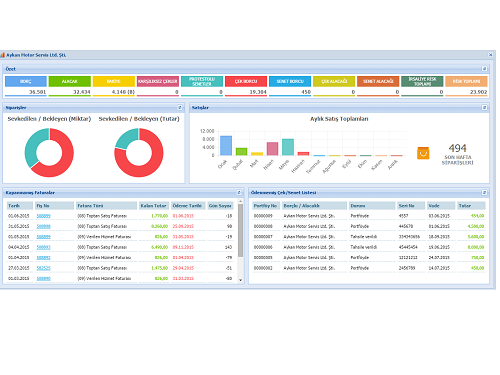Collapse the Satışlar panel
Screen dimensions: 500x375
point(484,107)
